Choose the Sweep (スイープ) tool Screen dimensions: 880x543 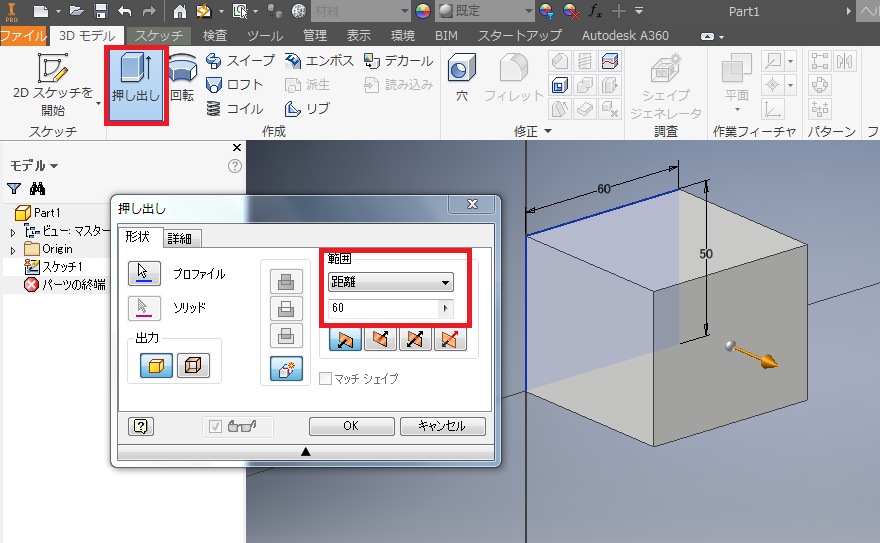tap(240, 61)
